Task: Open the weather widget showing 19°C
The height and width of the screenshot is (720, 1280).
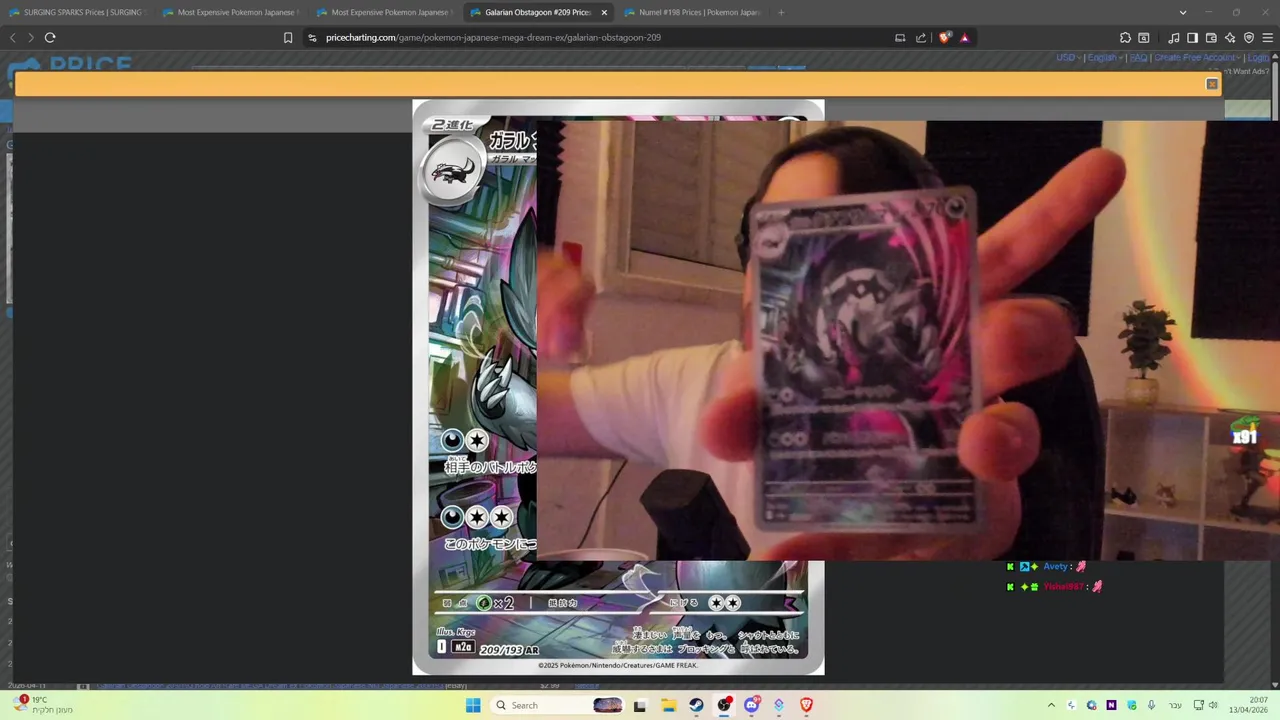Action: [42, 705]
